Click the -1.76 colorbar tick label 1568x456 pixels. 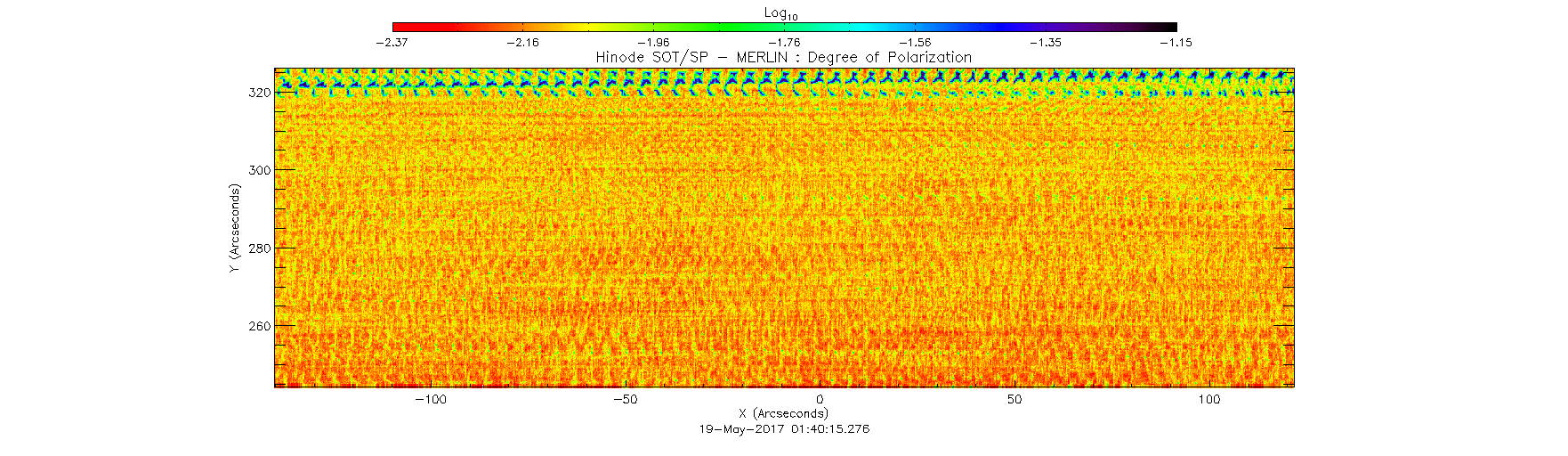(x=783, y=42)
